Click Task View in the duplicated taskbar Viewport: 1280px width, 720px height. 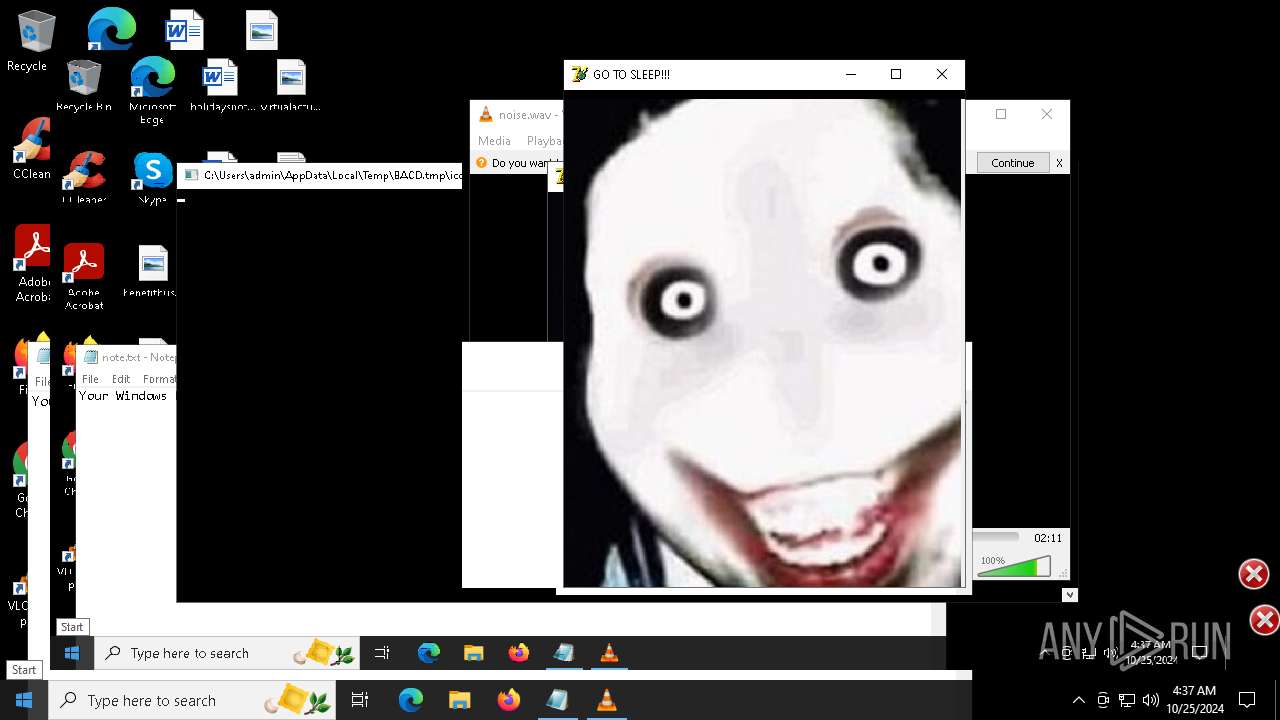(x=381, y=653)
